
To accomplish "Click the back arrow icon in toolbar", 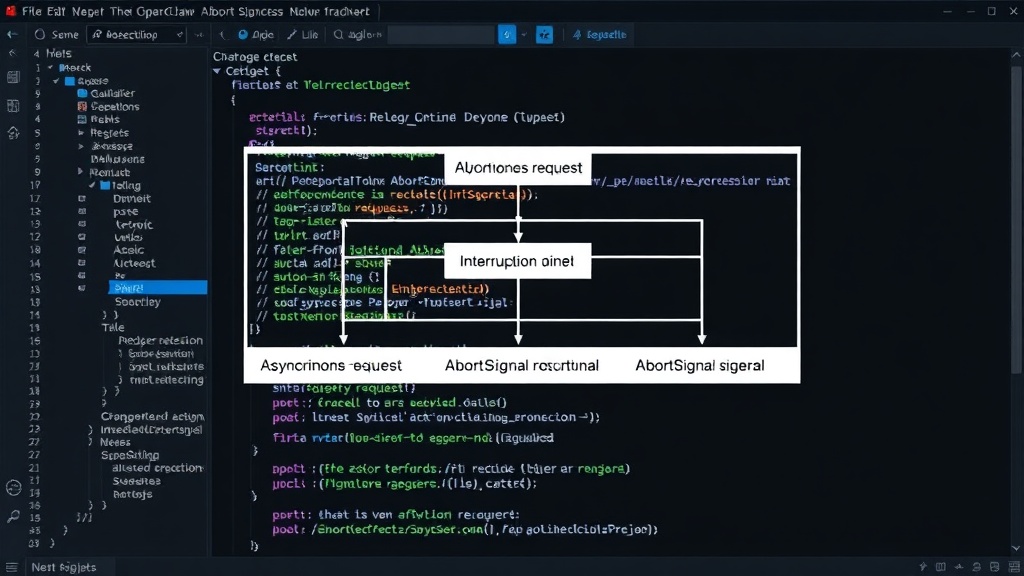I will tap(12, 35).
